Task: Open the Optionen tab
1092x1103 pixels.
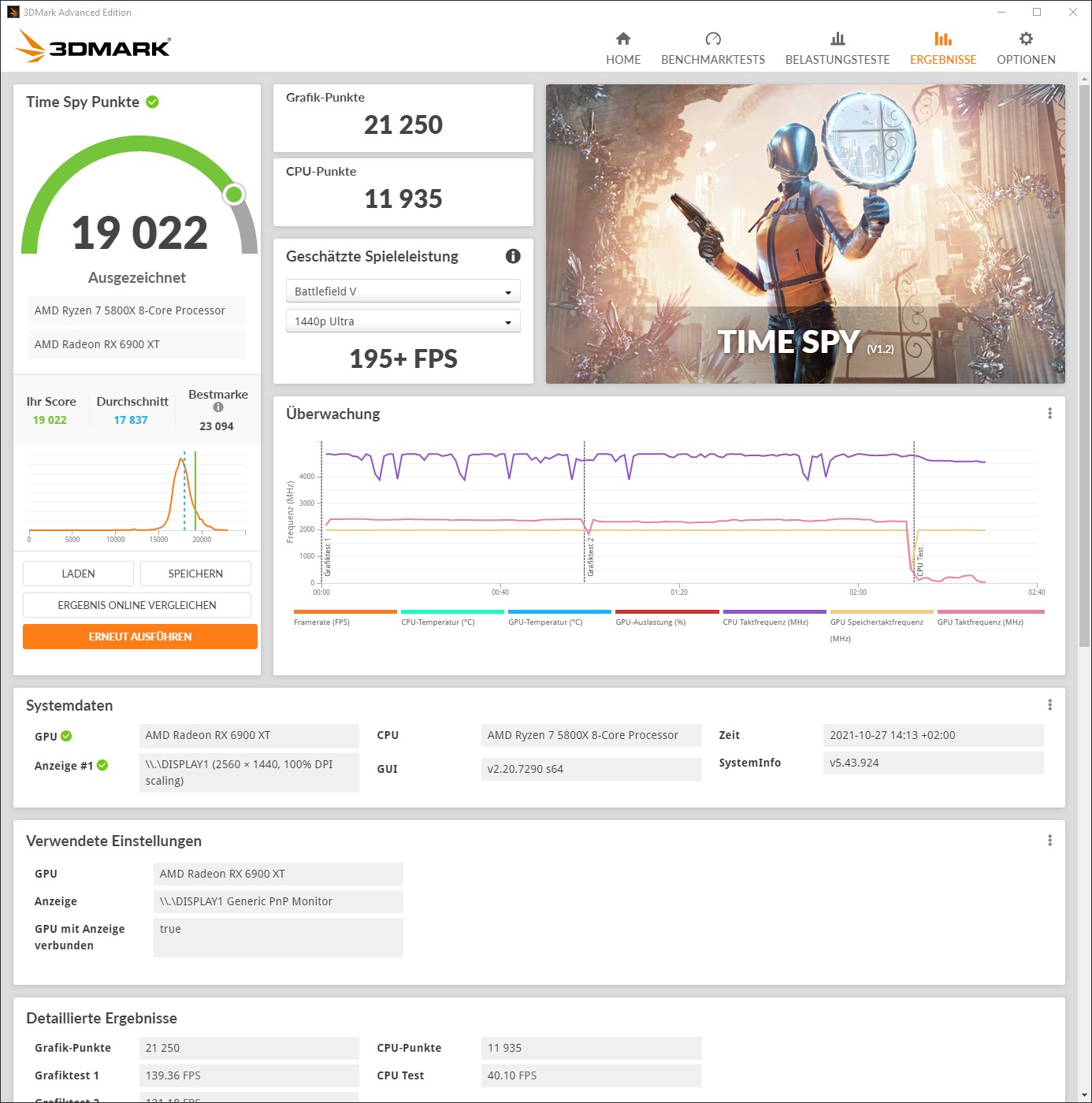Action: click(x=1026, y=49)
